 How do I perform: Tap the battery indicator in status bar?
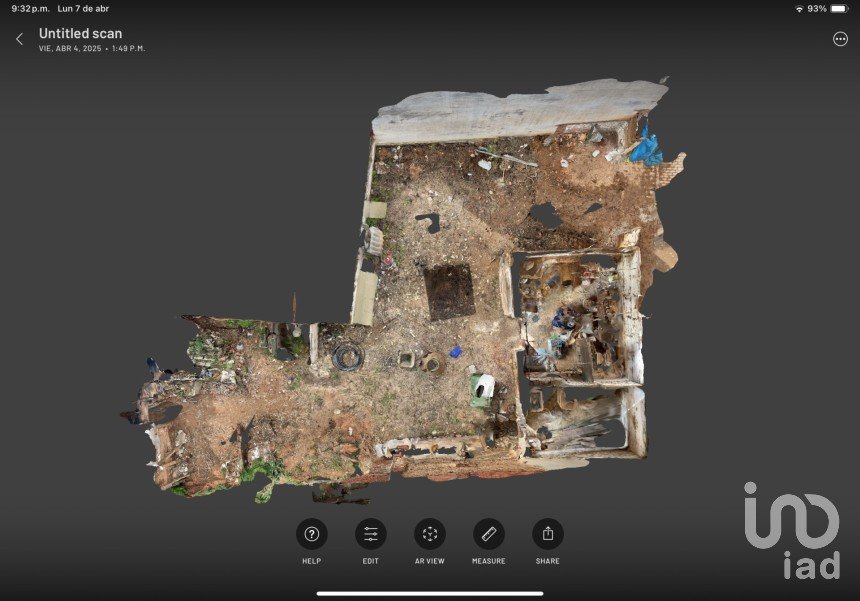point(840,9)
